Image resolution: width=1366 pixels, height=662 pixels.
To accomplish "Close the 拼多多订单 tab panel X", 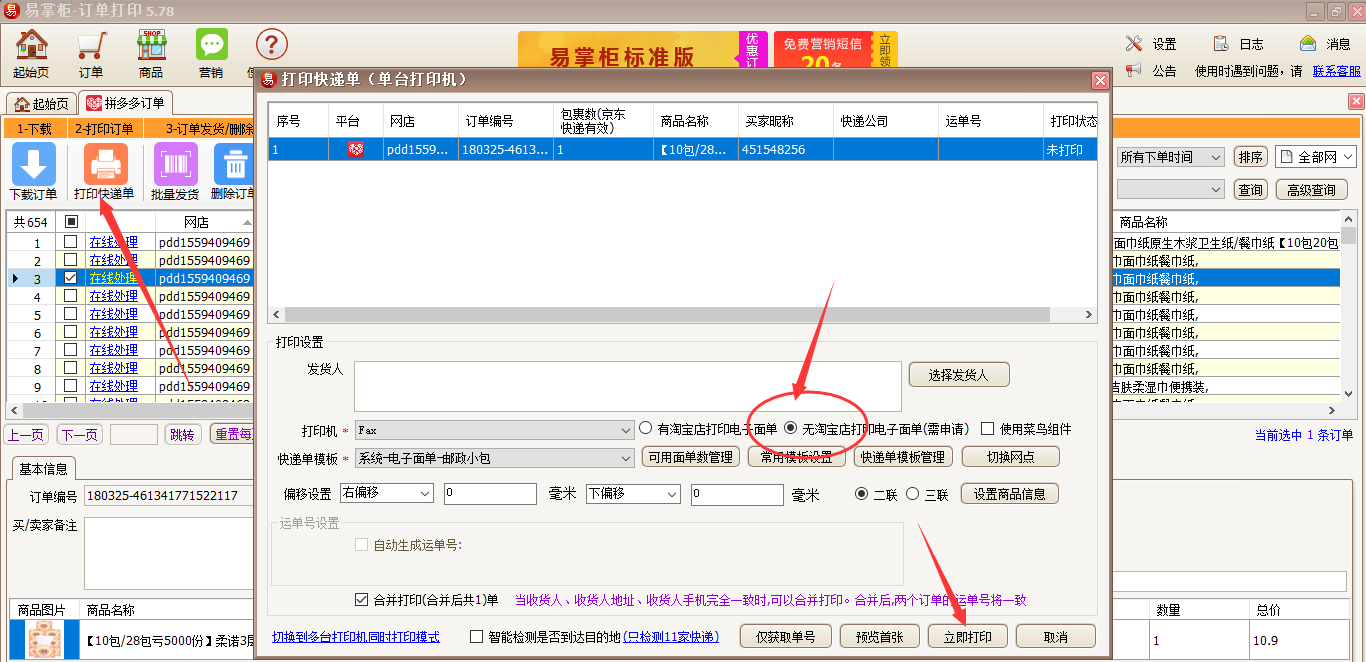I will 1357,102.
